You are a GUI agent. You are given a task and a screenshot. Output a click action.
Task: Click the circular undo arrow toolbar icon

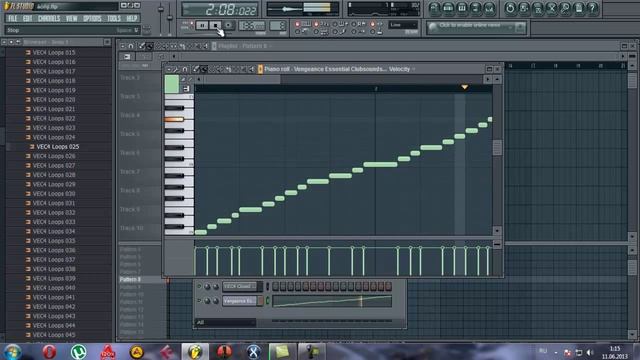(510, 8)
